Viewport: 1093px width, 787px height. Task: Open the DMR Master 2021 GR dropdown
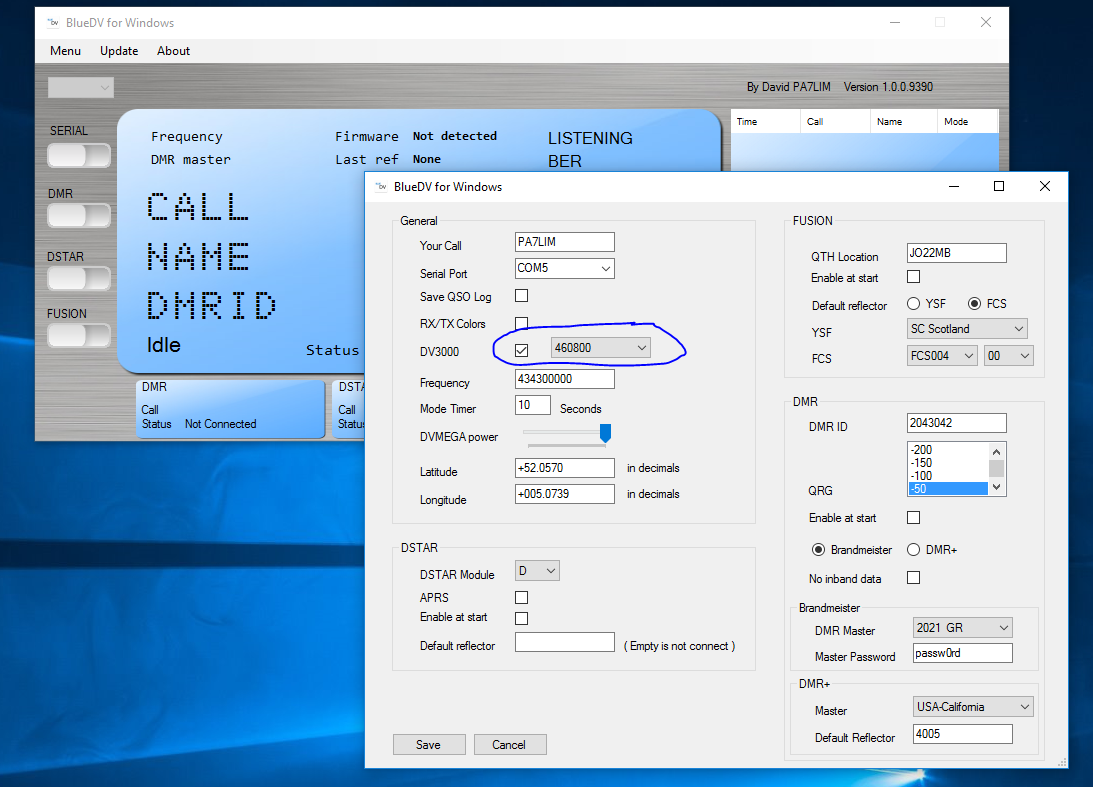963,627
